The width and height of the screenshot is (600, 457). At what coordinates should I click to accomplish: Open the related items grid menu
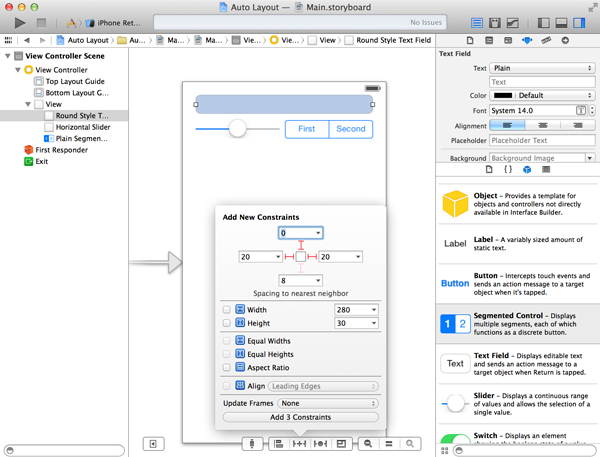pos(8,40)
